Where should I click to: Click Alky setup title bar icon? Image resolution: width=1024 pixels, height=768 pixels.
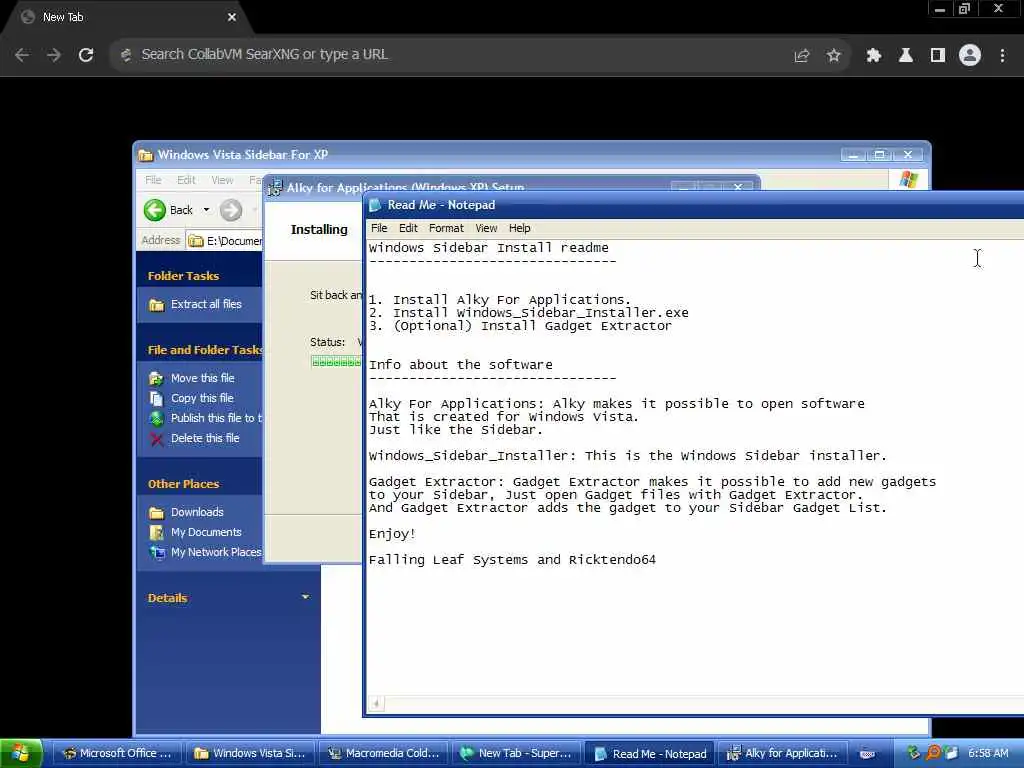click(275, 188)
